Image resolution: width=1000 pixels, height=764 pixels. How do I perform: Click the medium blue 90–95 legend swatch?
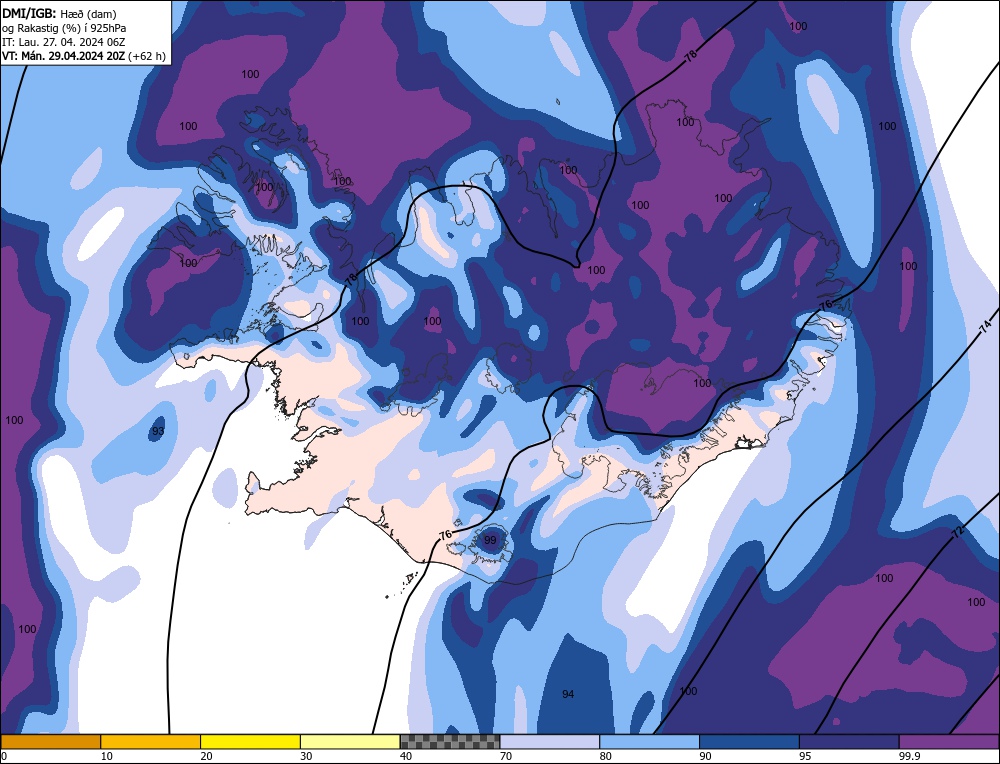point(749,741)
